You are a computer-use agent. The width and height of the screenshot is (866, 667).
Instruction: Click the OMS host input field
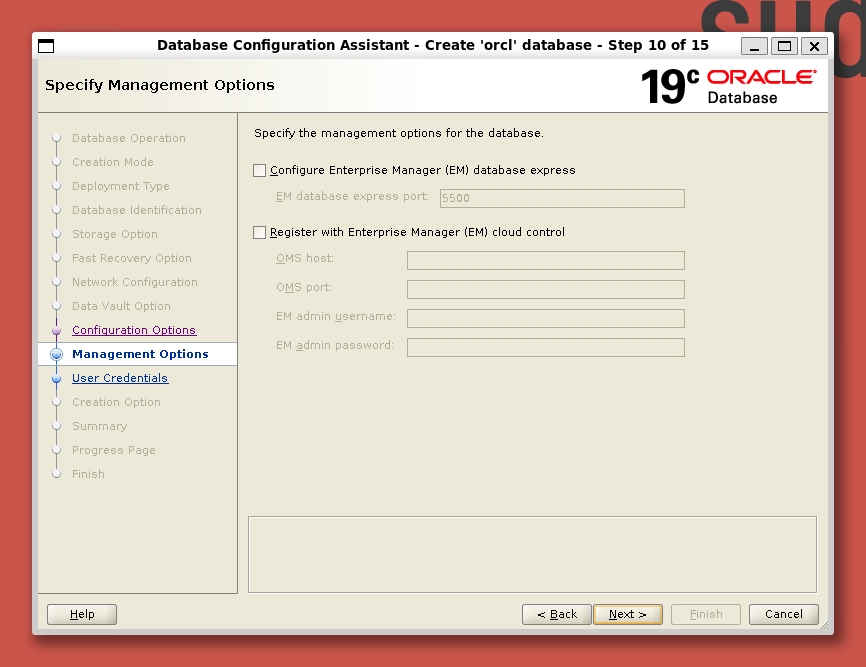pos(545,260)
